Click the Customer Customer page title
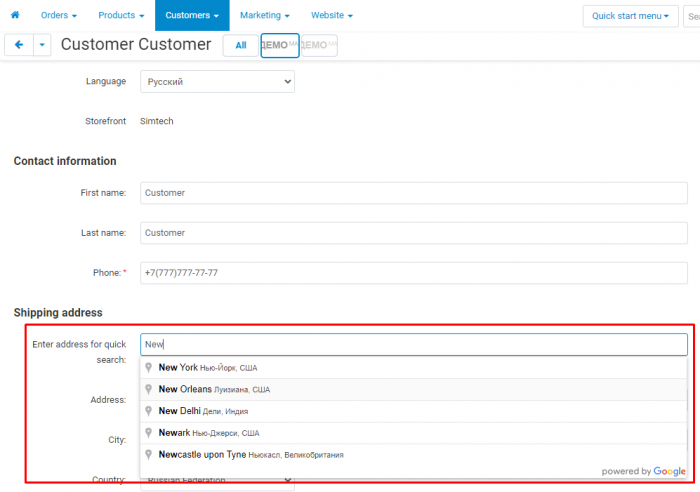Image resolution: width=700 pixels, height=492 pixels. 136,45
